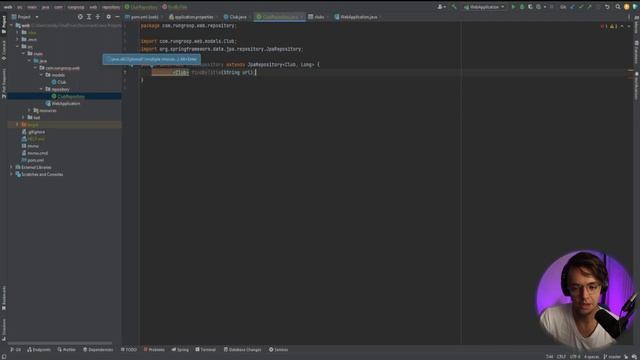This screenshot has height=360, width=640.
Task: Expand External Libraries node
Action: [x=11, y=167]
